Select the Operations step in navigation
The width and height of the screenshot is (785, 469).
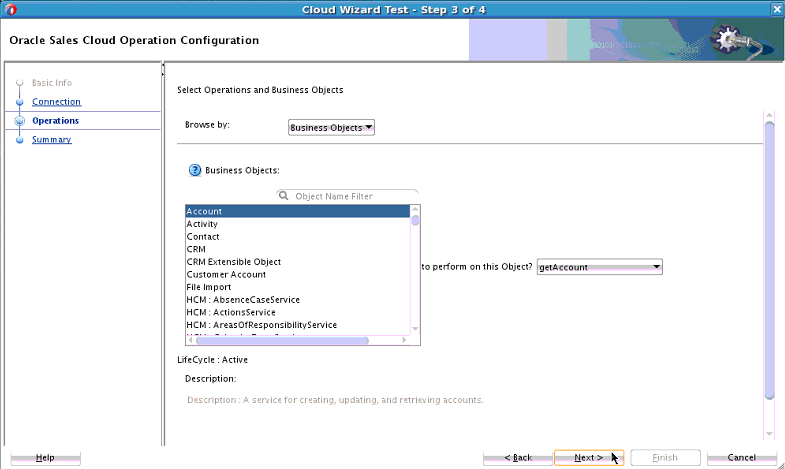(55, 121)
